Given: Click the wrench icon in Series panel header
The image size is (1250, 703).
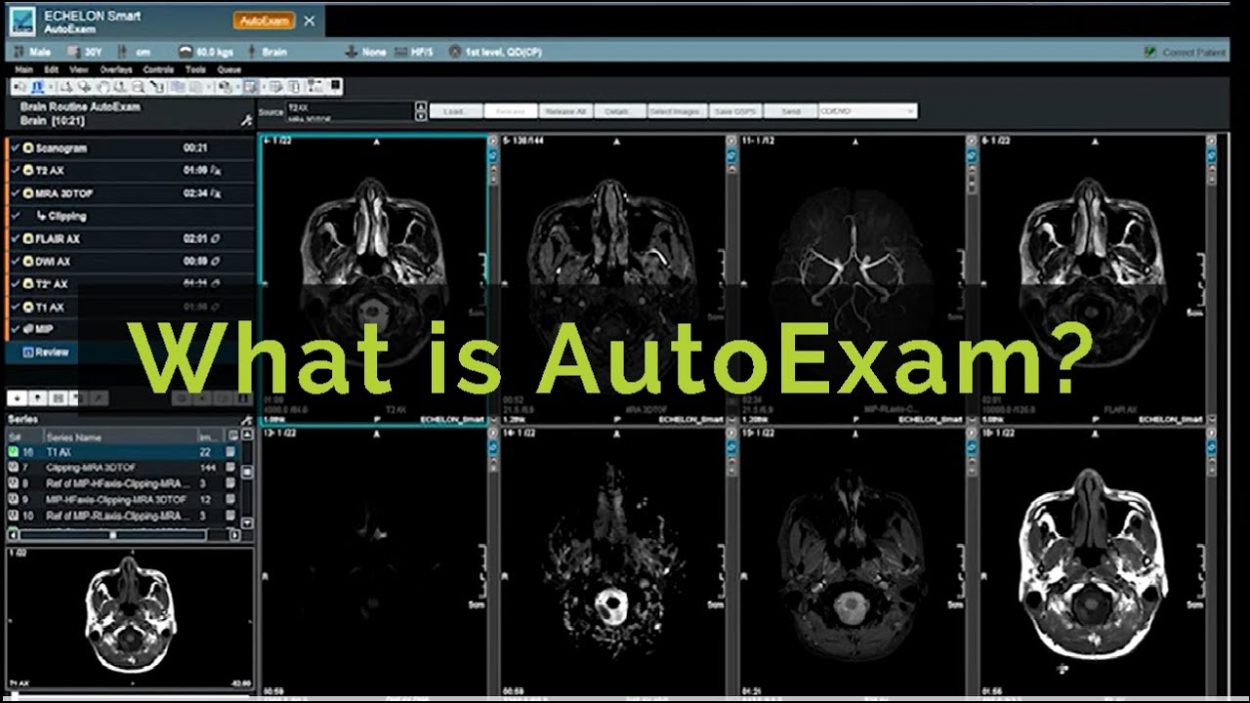Looking at the screenshot, I should [247, 420].
